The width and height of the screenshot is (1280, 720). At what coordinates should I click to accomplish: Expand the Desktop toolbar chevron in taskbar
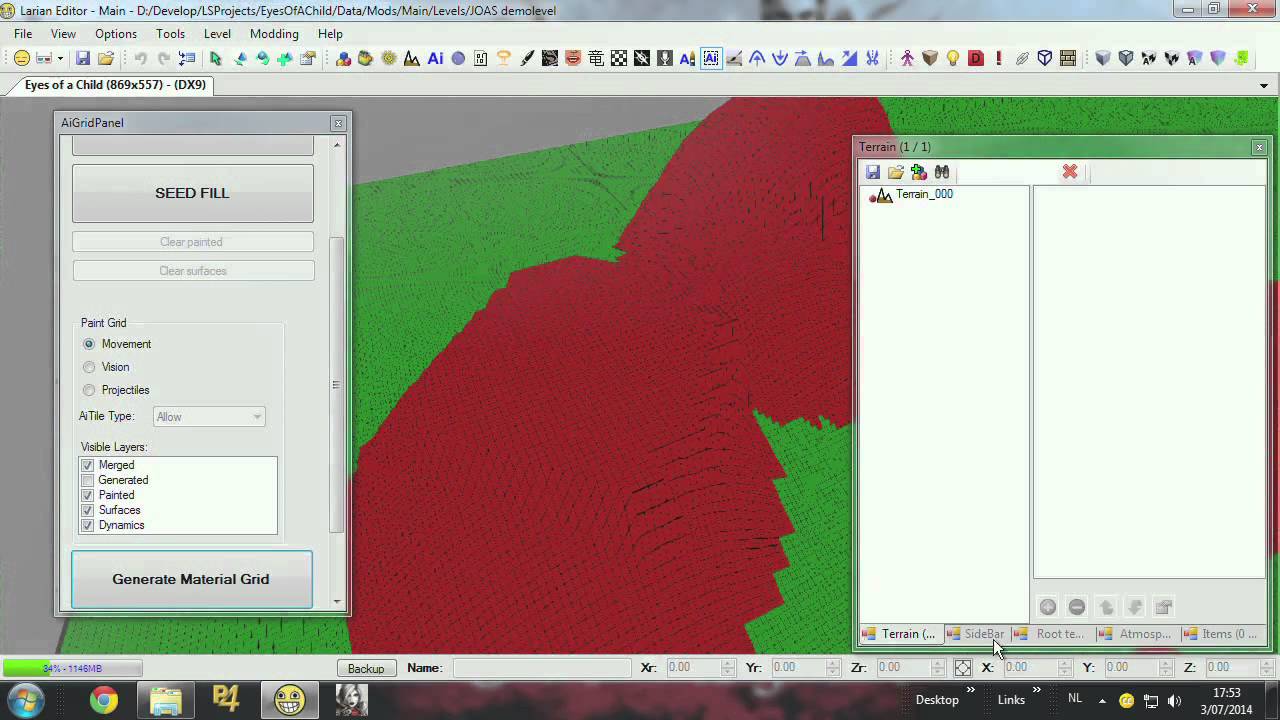(x=970, y=689)
